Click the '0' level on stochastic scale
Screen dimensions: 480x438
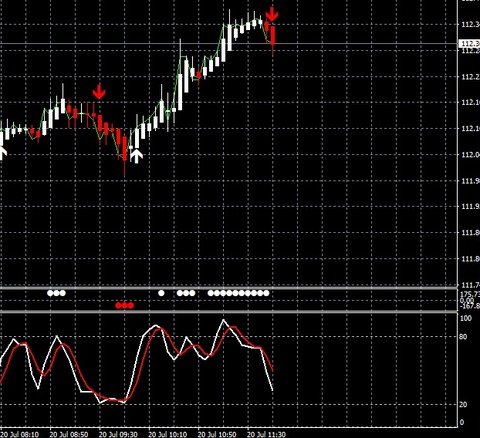tap(462, 422)
